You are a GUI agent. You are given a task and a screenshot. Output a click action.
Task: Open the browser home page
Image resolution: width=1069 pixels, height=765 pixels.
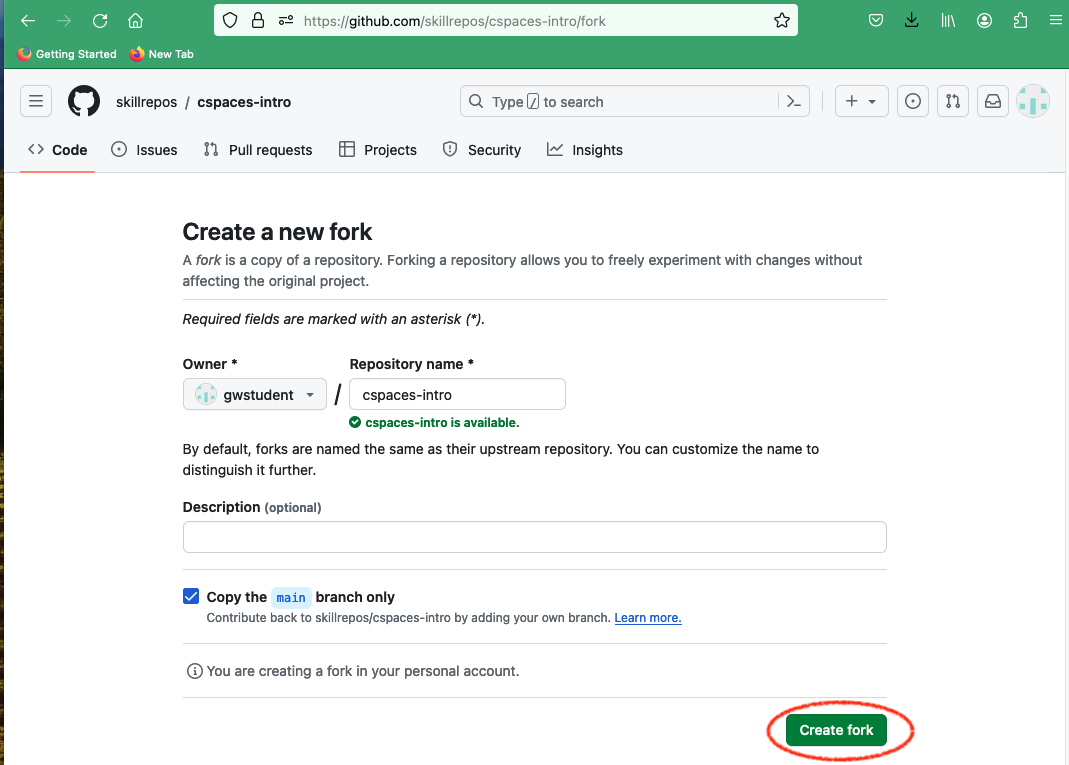[136, 20]
